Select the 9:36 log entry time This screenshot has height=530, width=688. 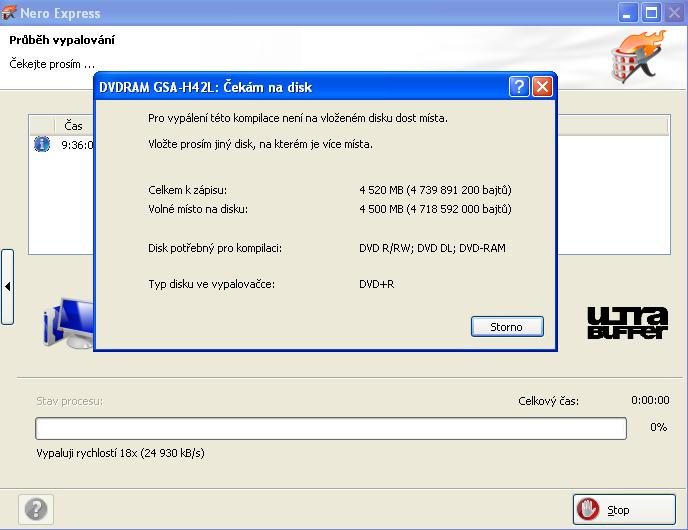pos(77,145)
